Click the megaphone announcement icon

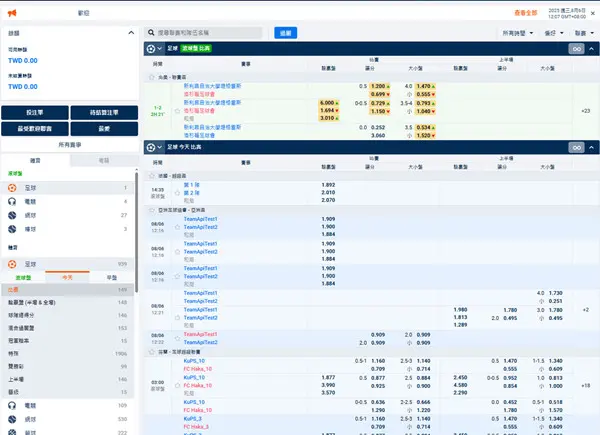tap(13, 12)
